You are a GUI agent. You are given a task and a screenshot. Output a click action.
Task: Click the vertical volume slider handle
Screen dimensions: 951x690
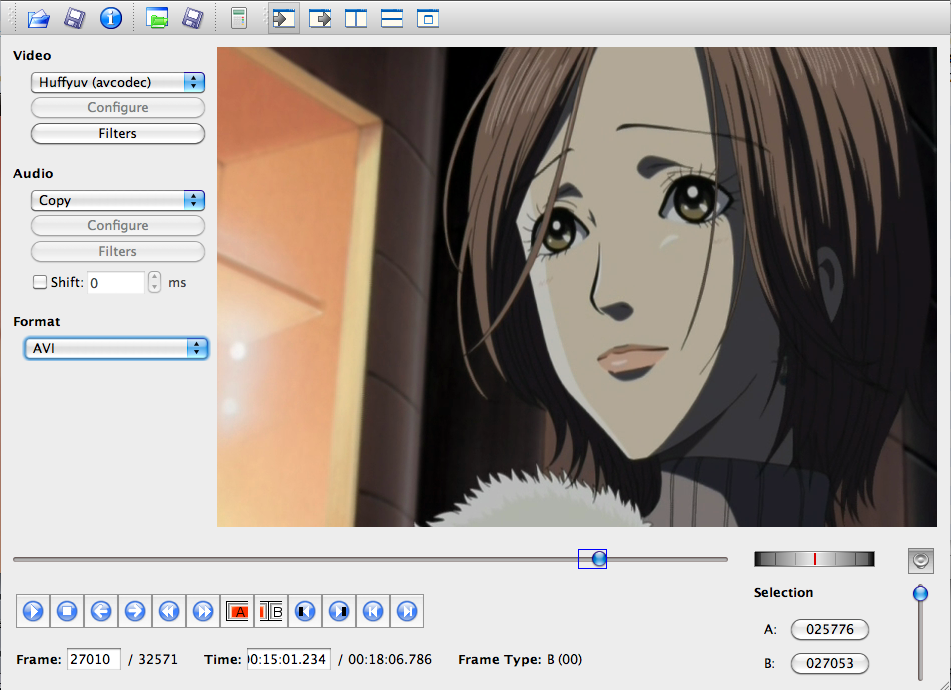[x=920, y=593]
